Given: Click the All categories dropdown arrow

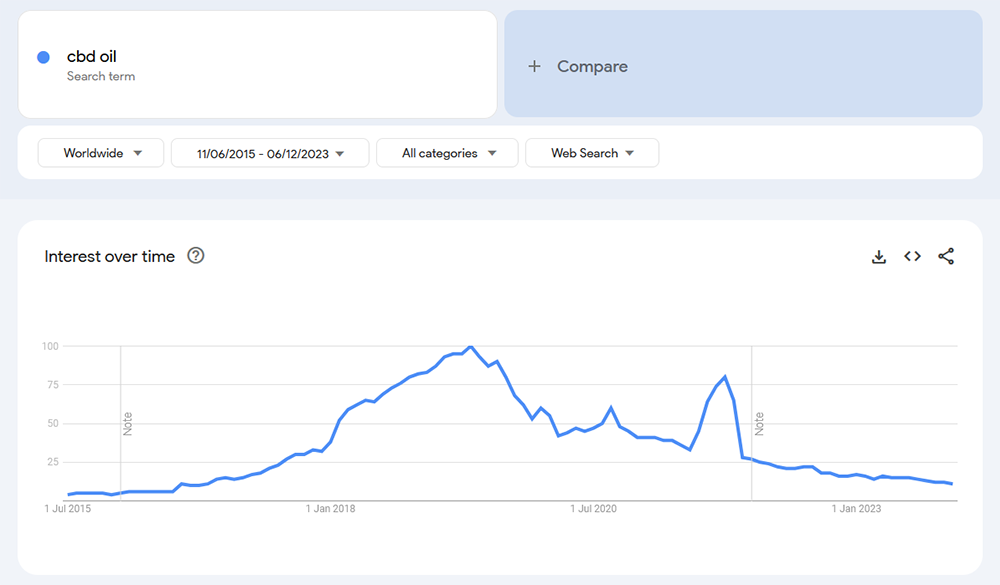Looking at the screenshot, I should click(493, 152).
